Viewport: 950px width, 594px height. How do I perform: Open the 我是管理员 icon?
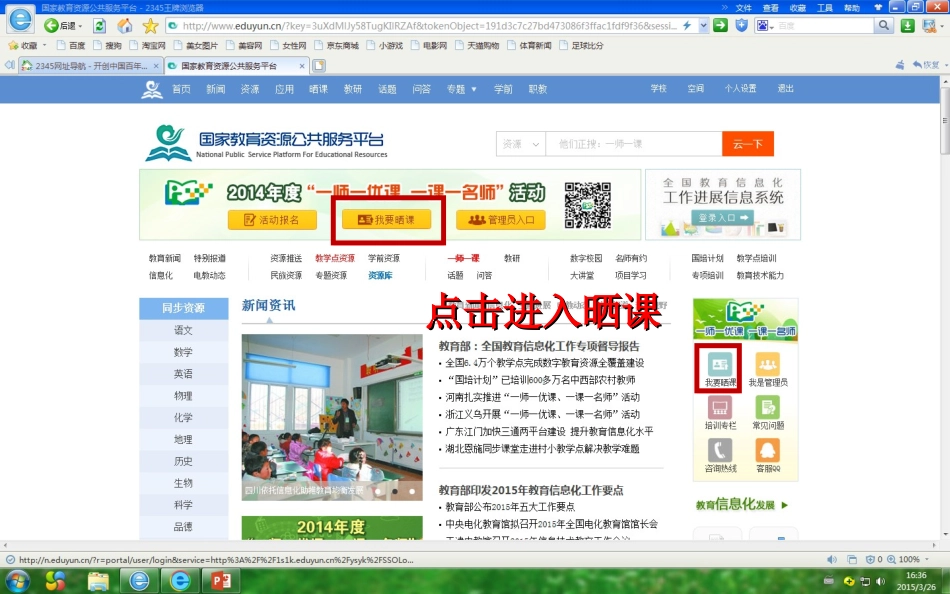pyautogui.click(x=767, y=366)
